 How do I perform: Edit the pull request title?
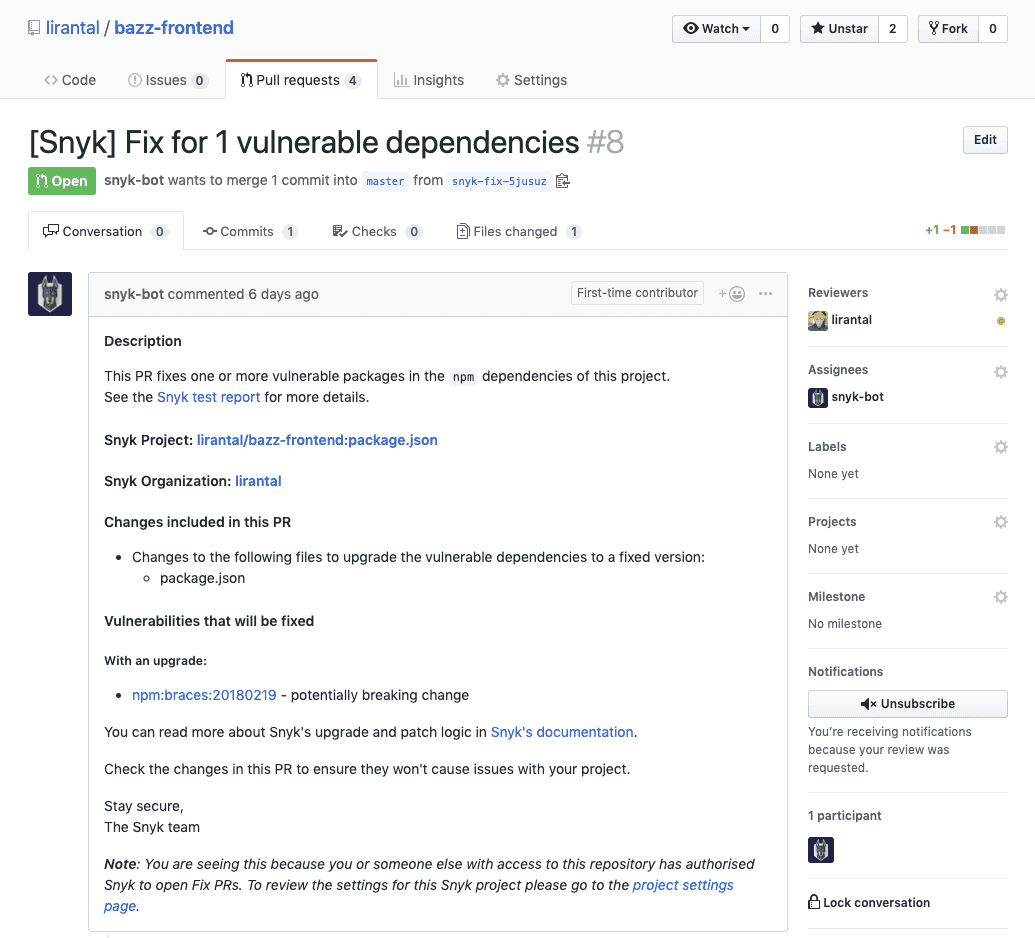click(x=985, y=140)
